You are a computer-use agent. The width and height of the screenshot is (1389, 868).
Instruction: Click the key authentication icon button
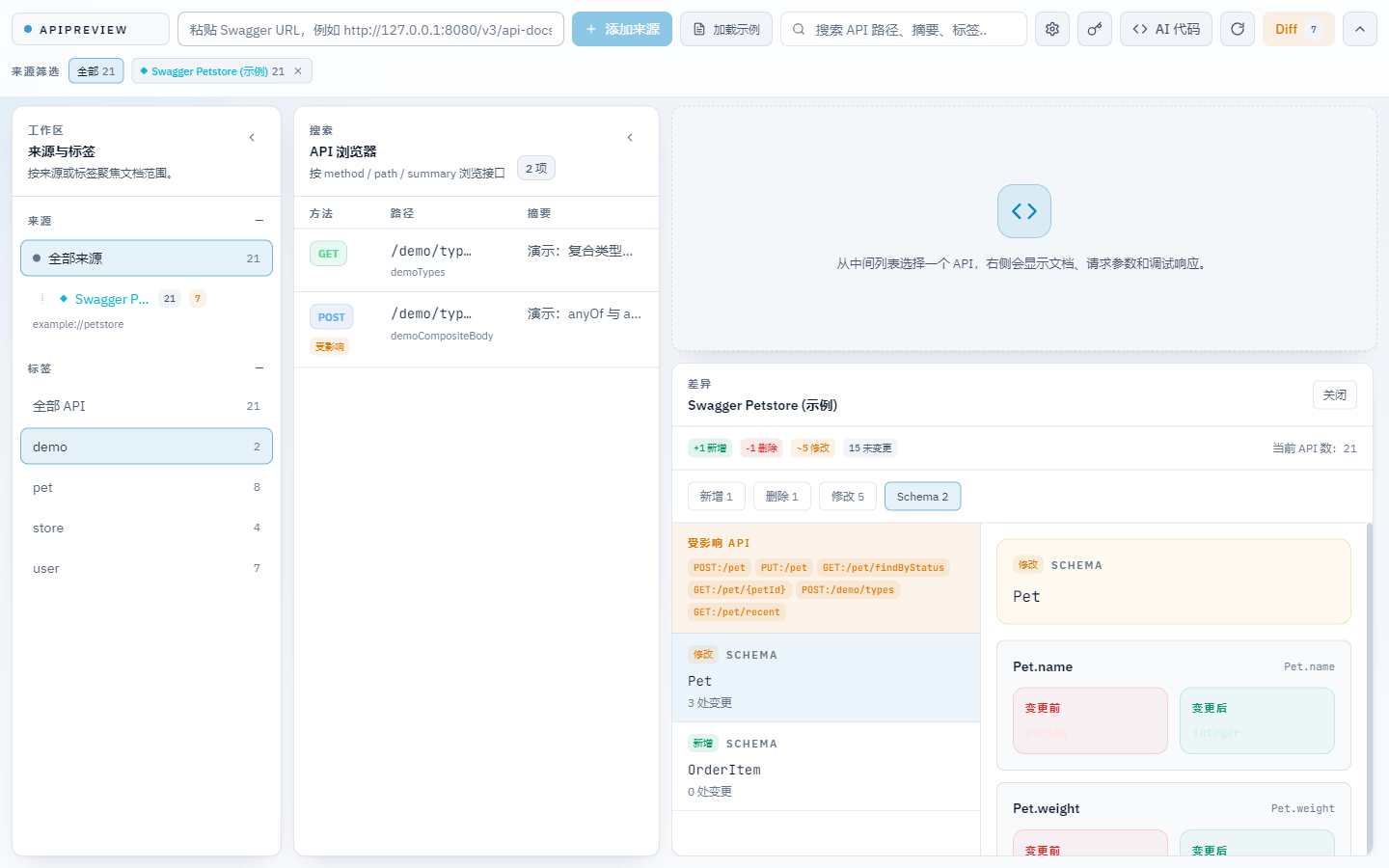tap(1095, 29)
